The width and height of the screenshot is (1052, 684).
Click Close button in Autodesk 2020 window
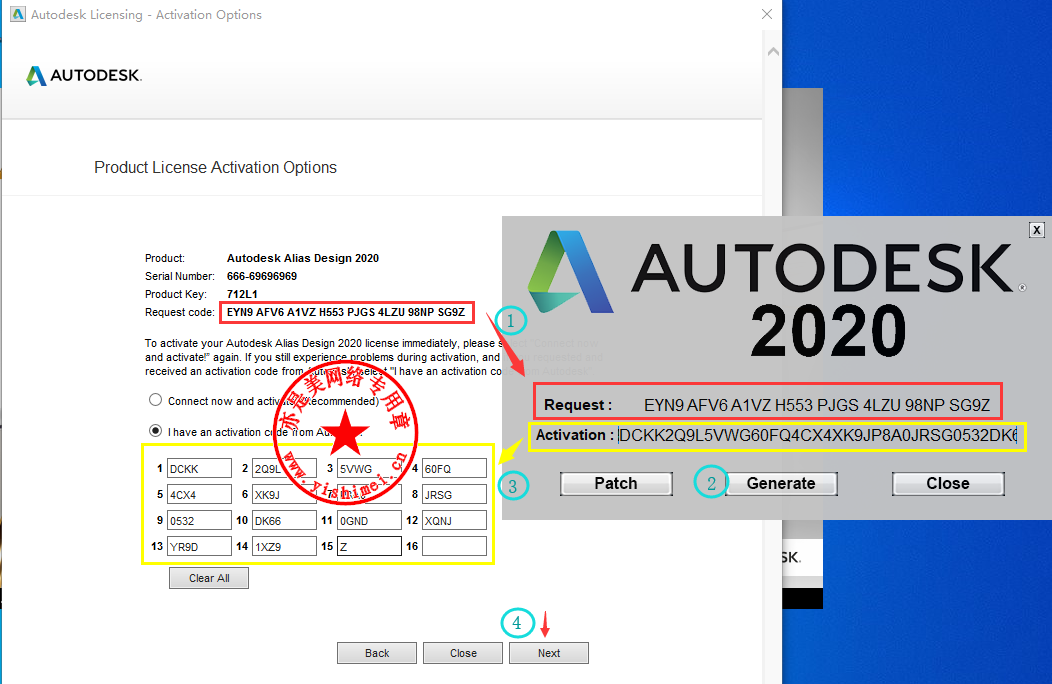click(948, 483)
